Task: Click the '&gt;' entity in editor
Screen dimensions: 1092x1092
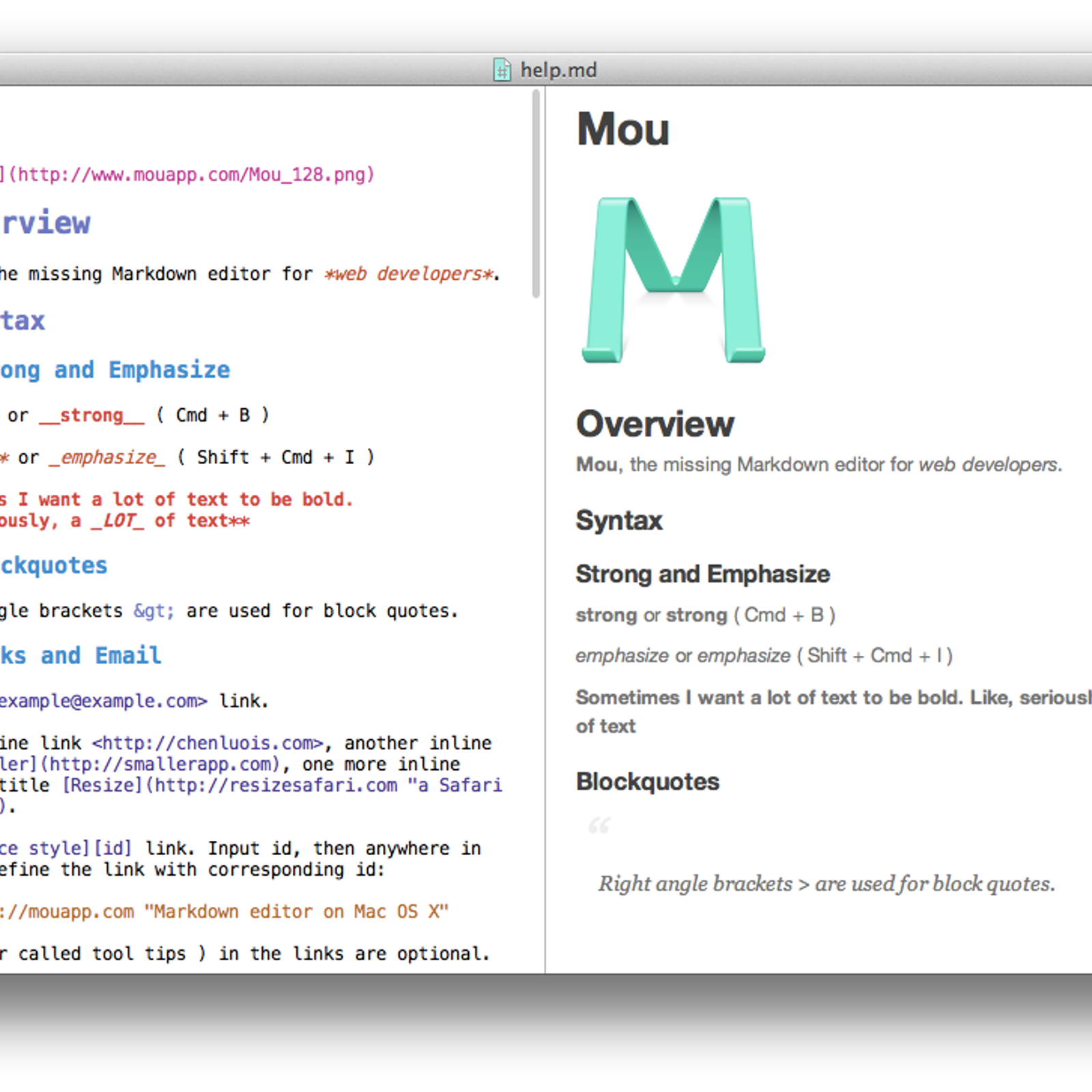Action: [154, 611]
